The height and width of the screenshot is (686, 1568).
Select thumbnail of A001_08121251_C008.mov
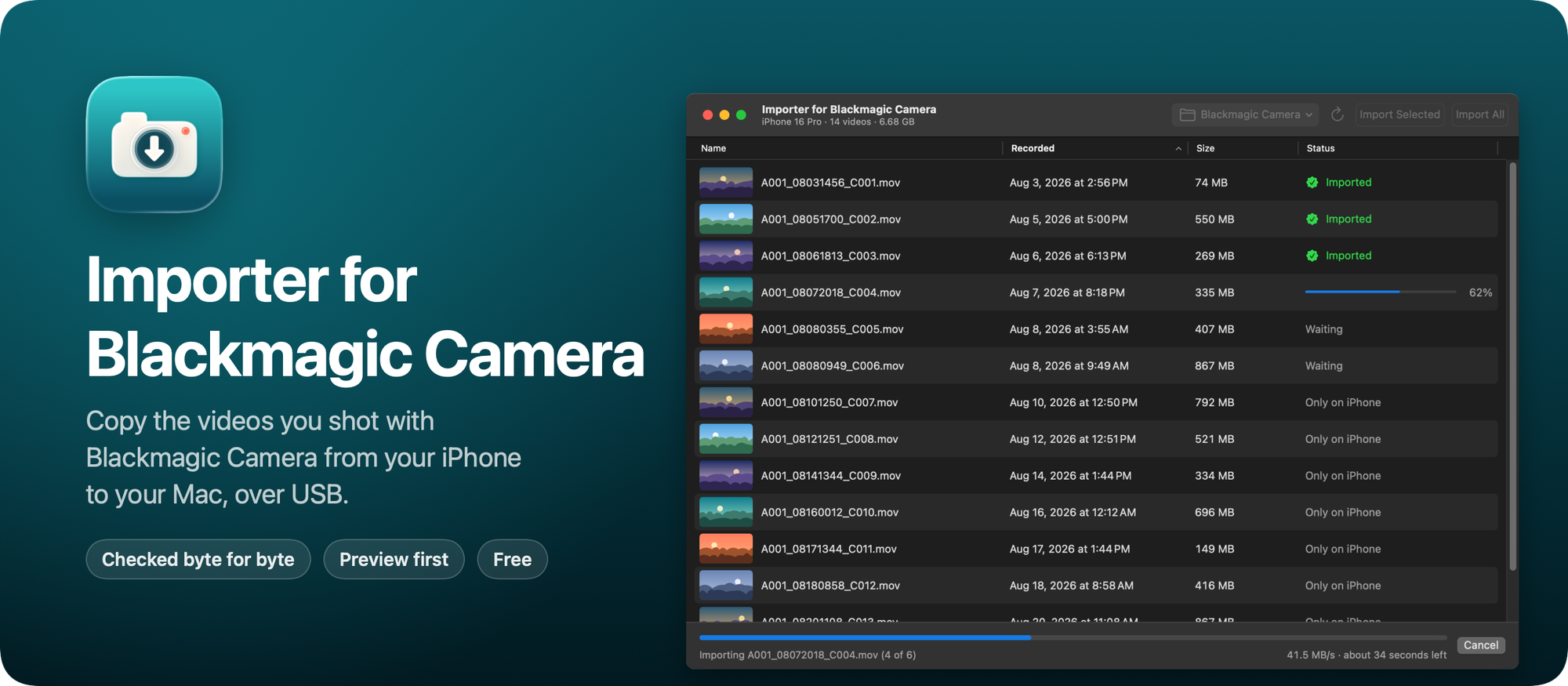pos(726,439)
